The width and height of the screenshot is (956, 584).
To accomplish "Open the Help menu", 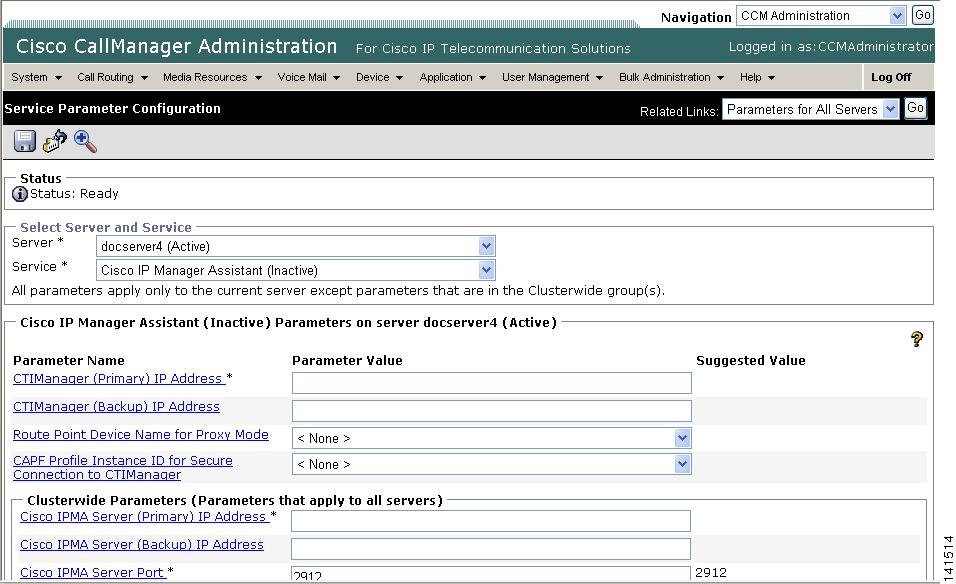I will tap(757, 77).
